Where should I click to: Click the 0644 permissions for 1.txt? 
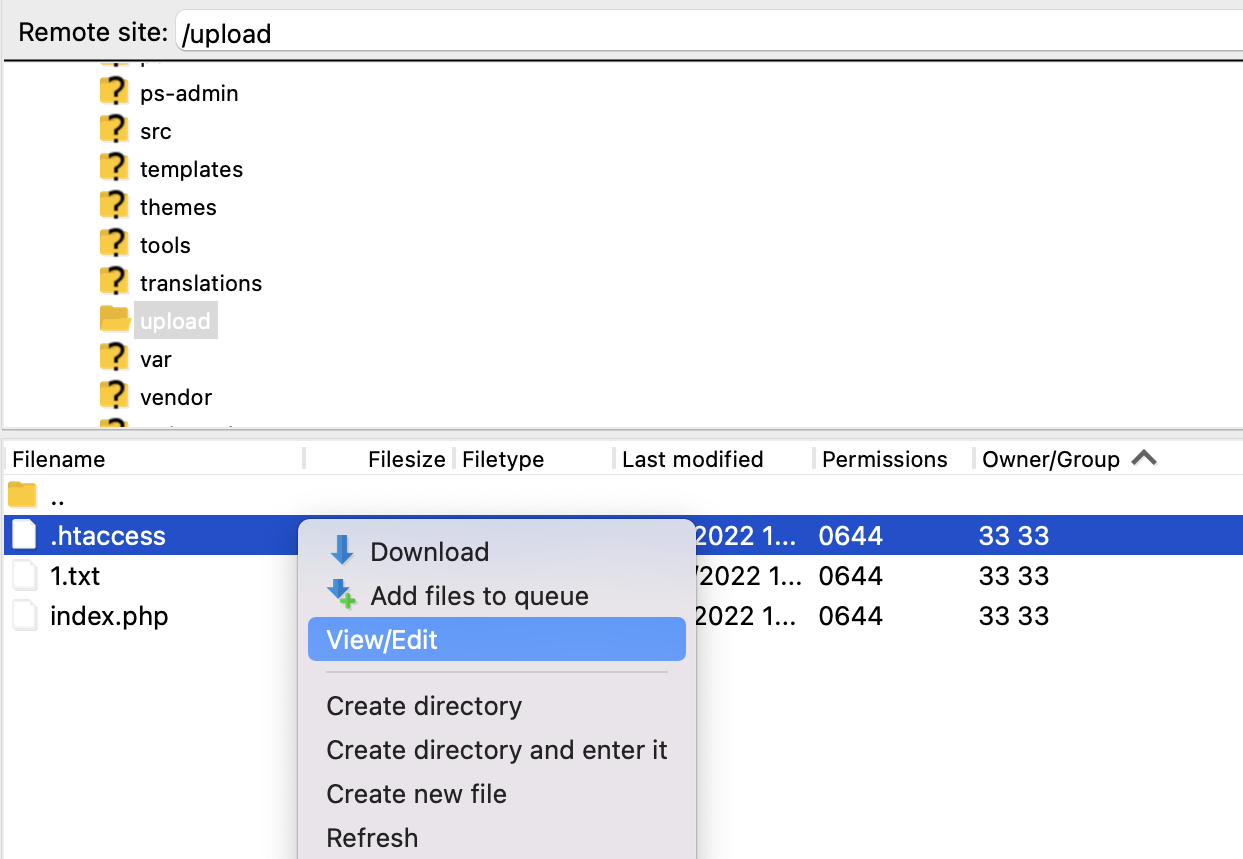coord(850,576)
